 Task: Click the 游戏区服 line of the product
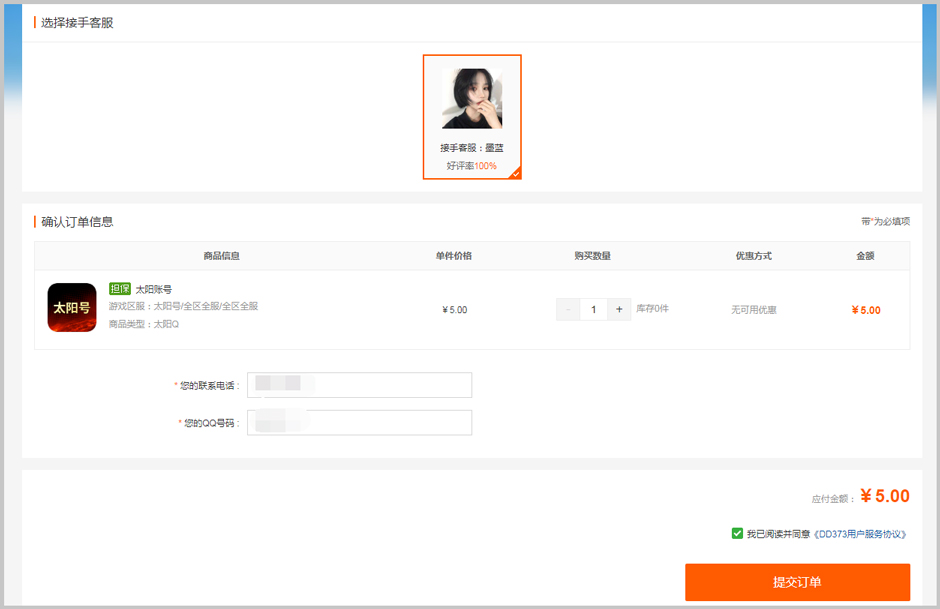[183, 306]
